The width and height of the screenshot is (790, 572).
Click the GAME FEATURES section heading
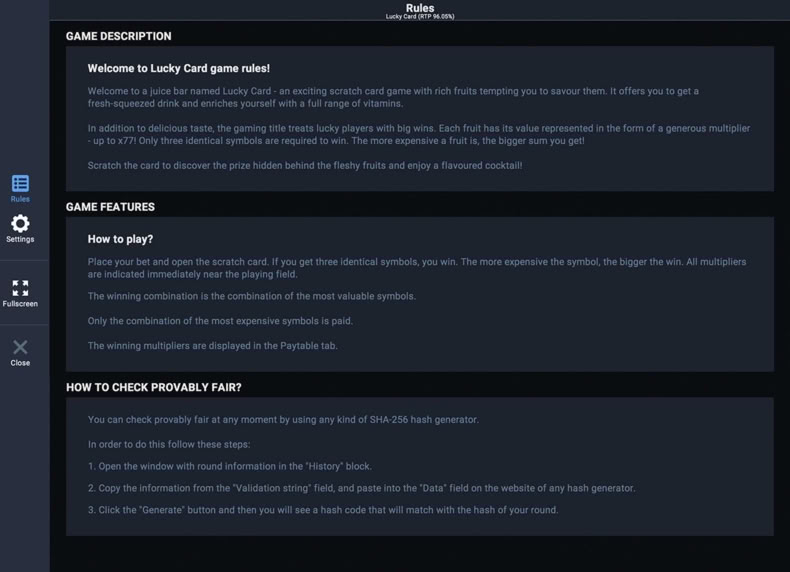(110, 207)
